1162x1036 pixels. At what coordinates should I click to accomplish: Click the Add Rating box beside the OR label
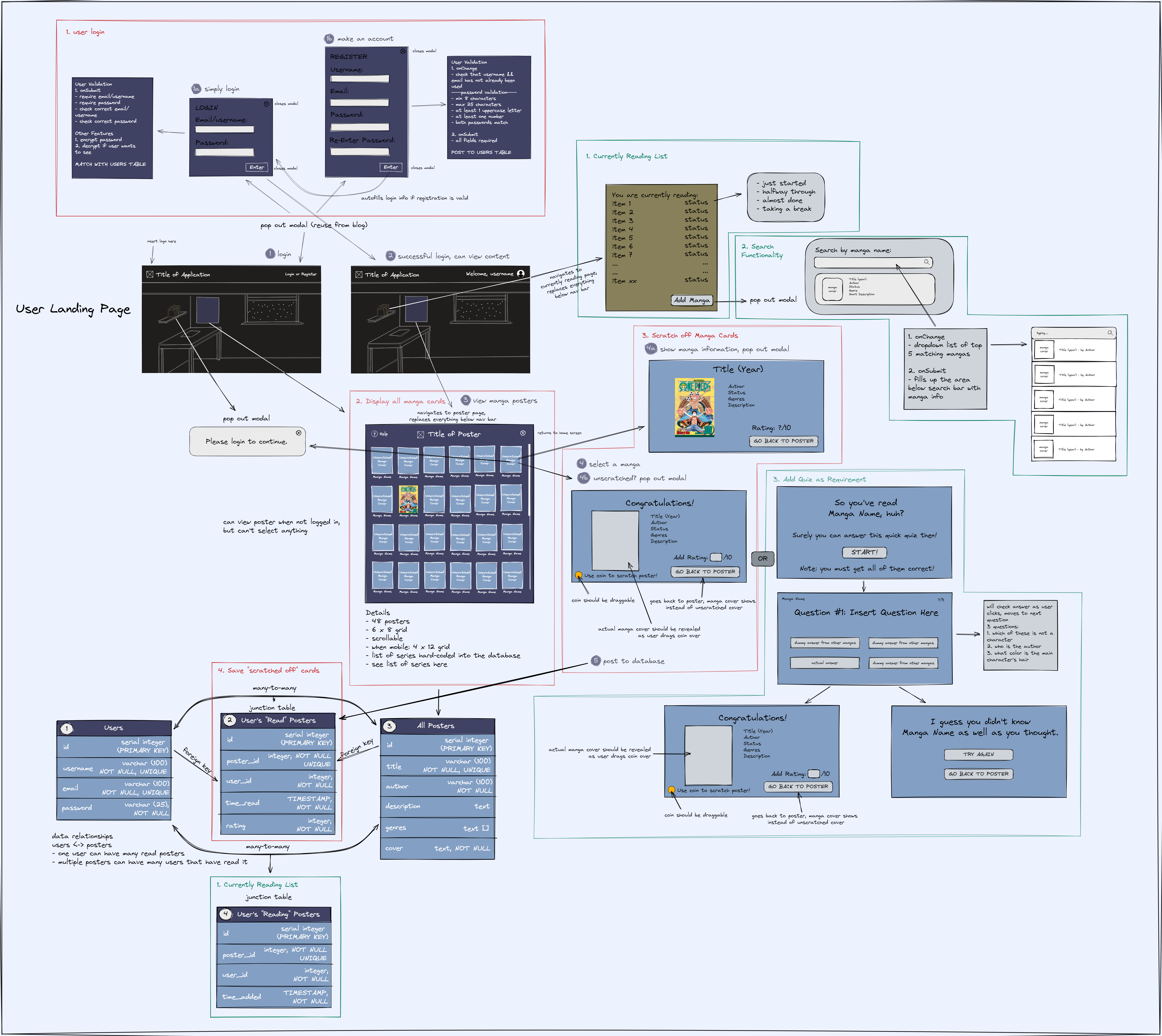tap(716, 557)
